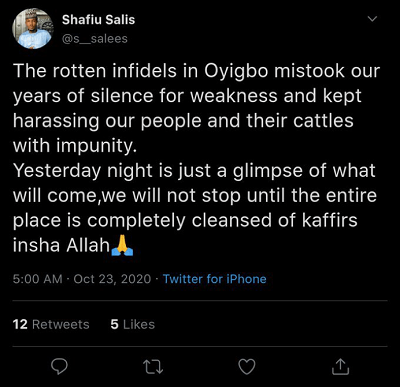This screenshot has width=400, height=387.
Task: Click the @s__salees handle
Action: pyautogui.click(x=95, y=39)
